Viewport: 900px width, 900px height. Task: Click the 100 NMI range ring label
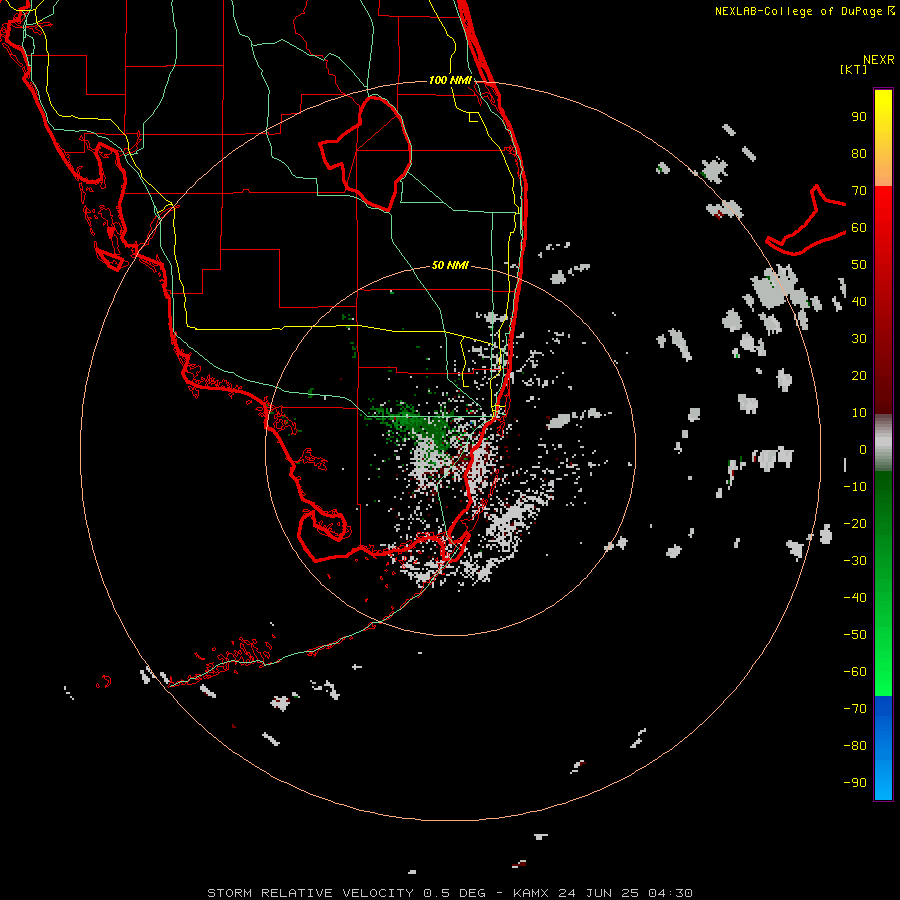click(x=450, y=80)
